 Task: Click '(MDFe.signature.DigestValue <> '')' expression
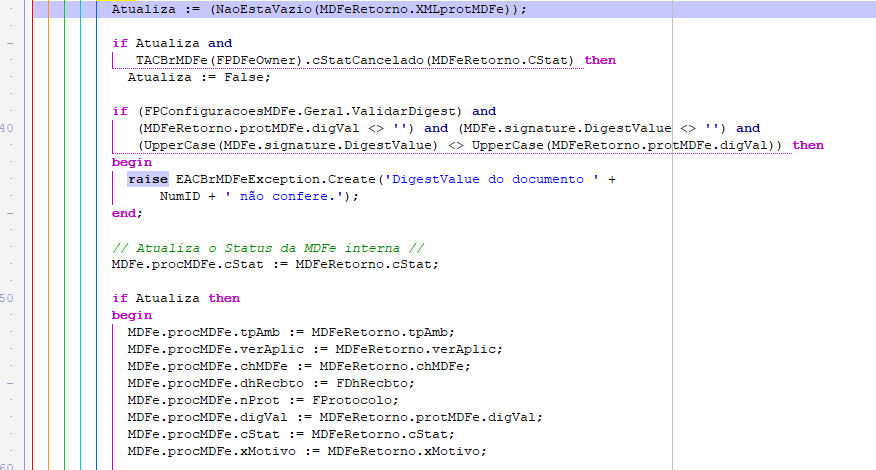coord(592,128)
